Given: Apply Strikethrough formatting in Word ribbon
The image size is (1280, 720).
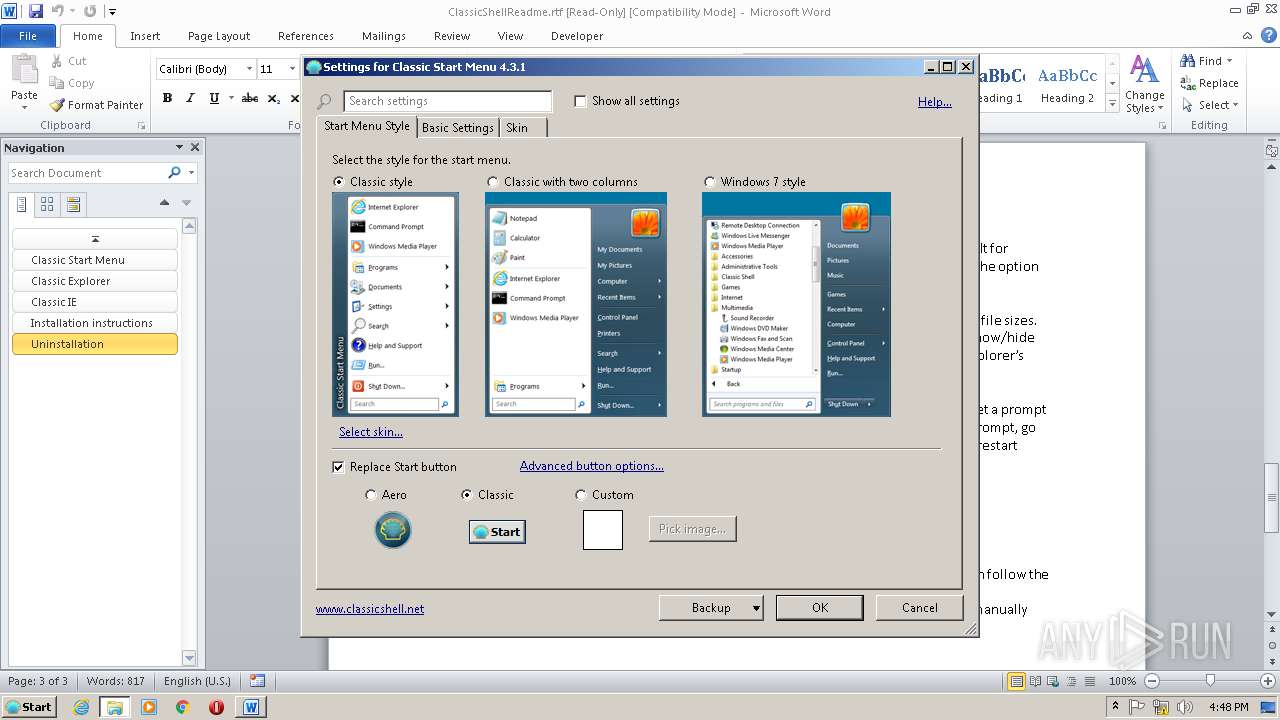Looking at the screenshot, I should (x=250, y=98).
